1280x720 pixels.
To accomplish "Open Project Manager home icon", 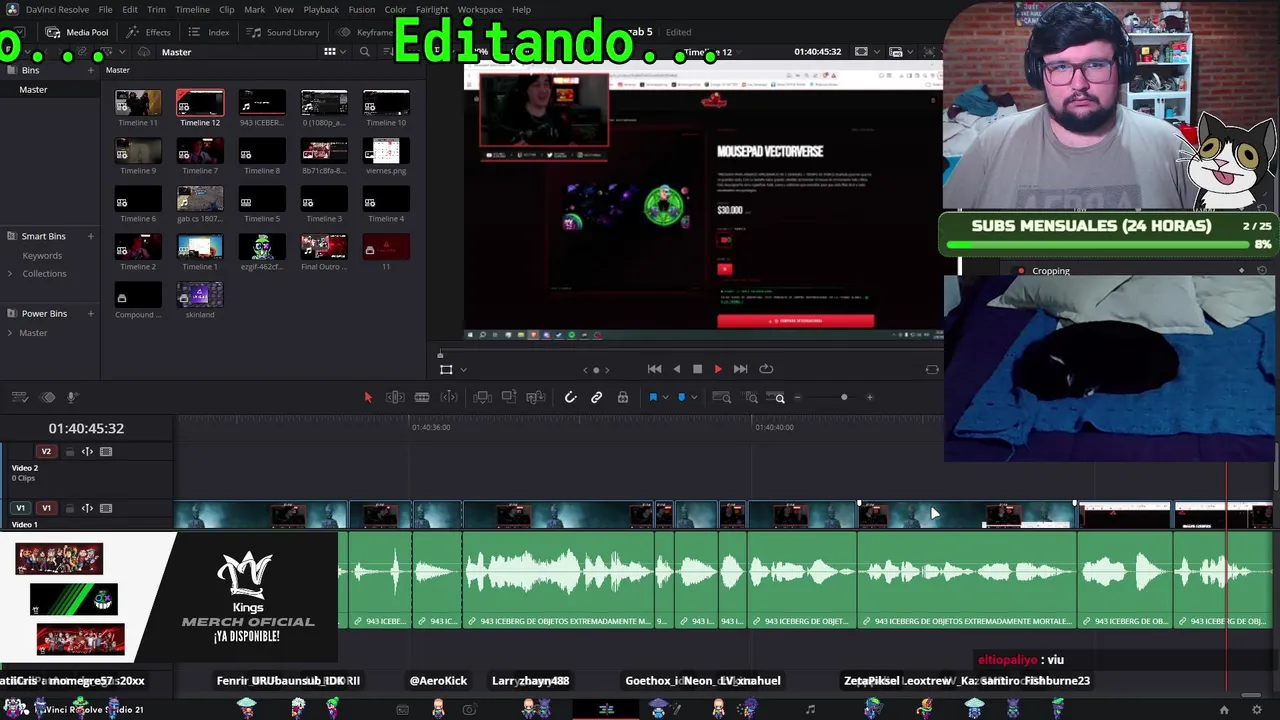I will click(1224, 710).
